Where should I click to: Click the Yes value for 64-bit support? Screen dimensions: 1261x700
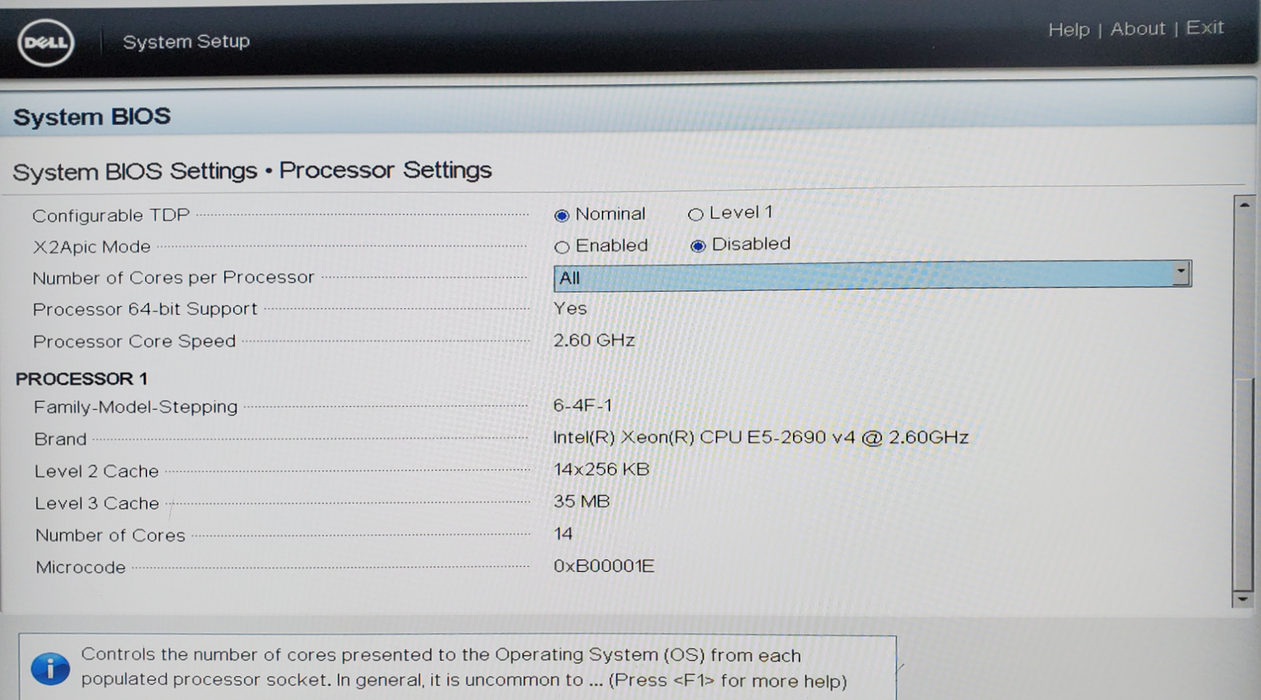tap(570, 308)
